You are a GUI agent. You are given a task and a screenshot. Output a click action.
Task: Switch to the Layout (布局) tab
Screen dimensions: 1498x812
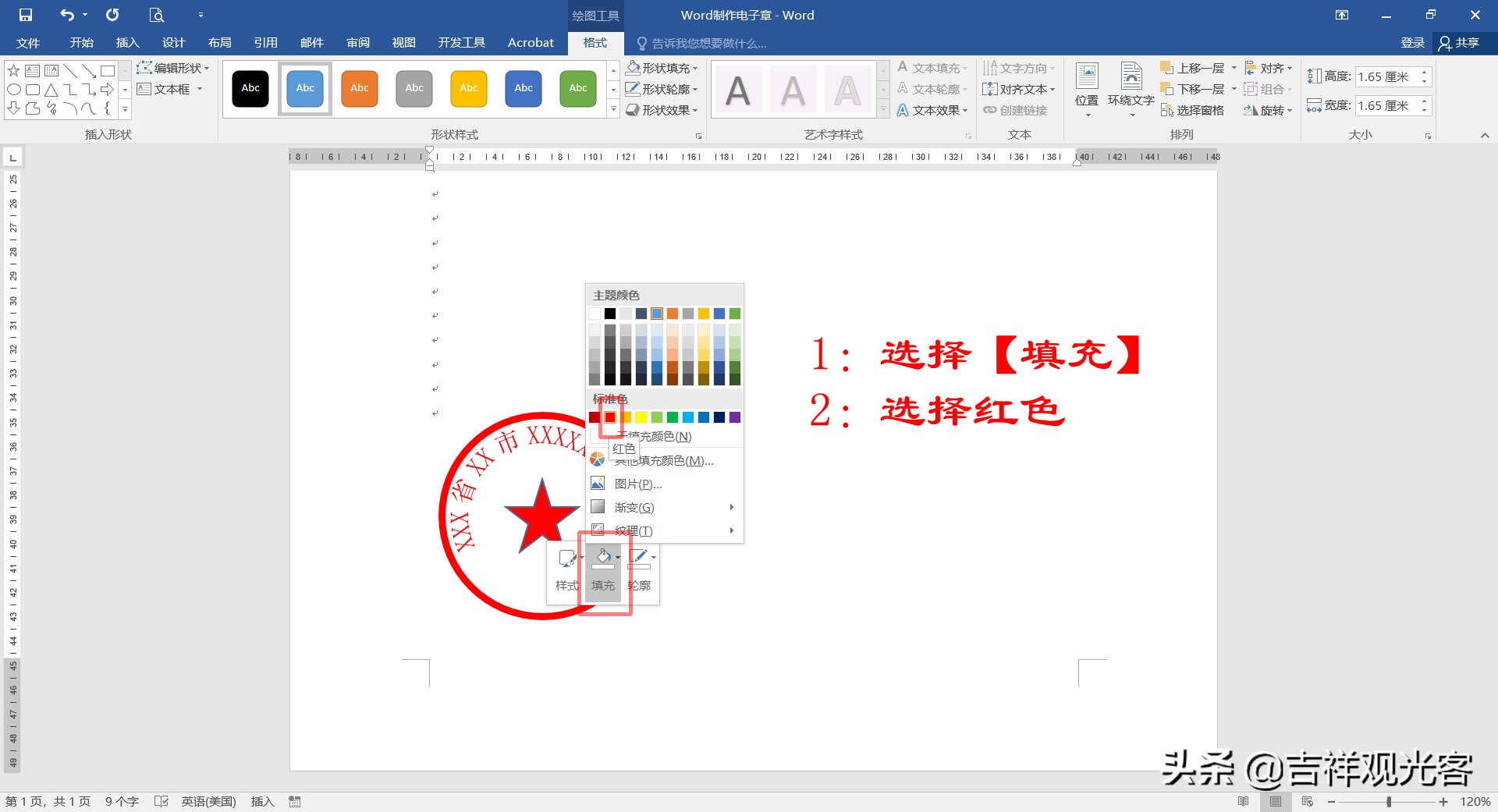coord(219,43)
